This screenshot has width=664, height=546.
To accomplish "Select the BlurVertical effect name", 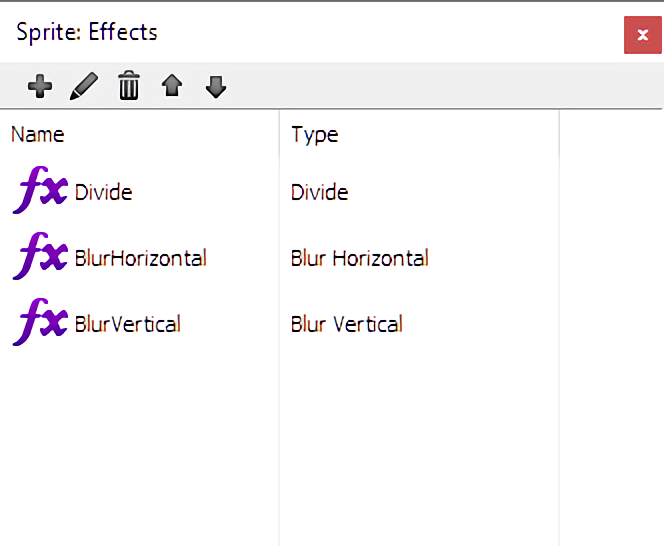I will click(127, 324).
